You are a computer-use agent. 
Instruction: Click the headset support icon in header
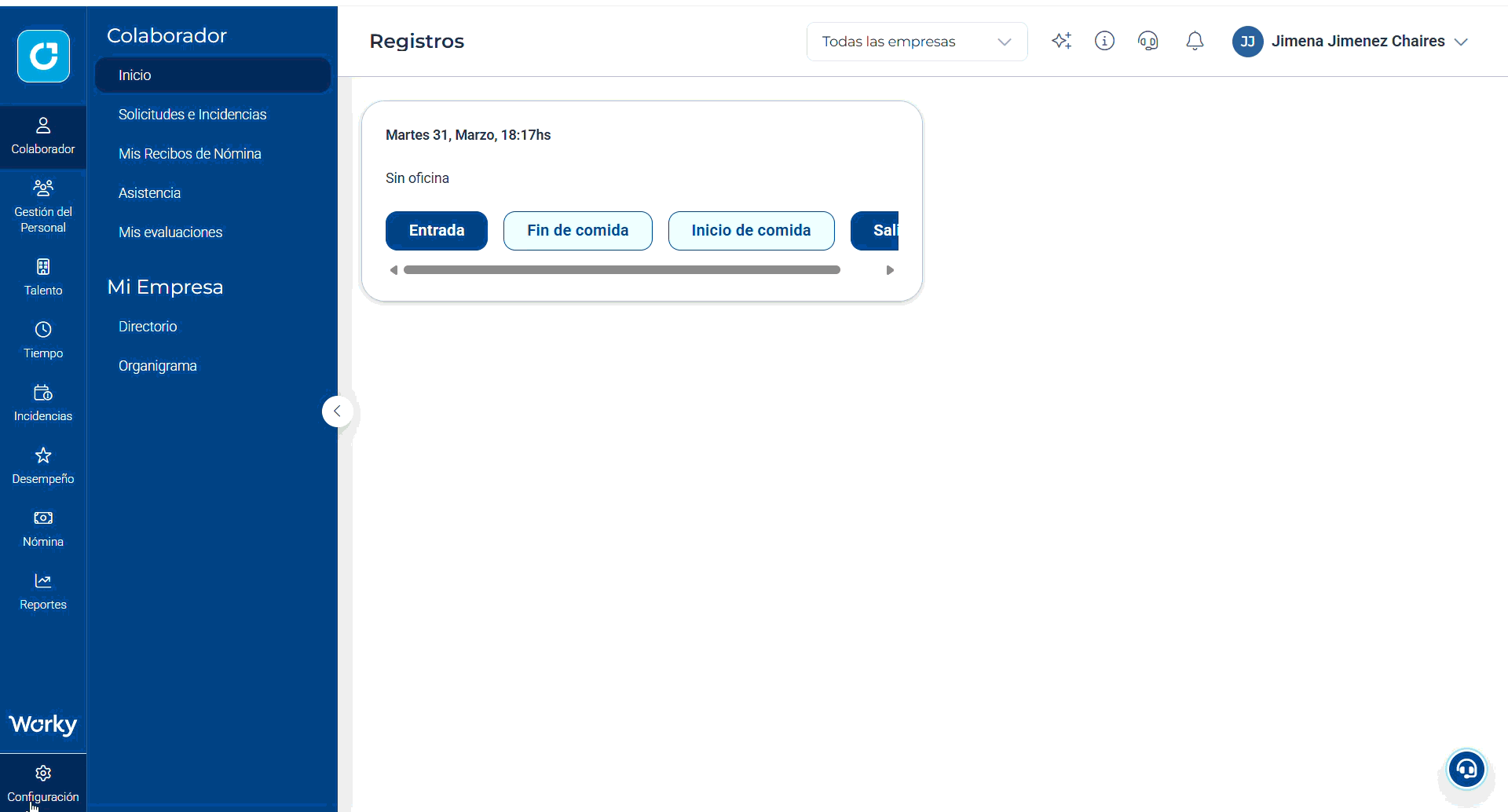1148,41
